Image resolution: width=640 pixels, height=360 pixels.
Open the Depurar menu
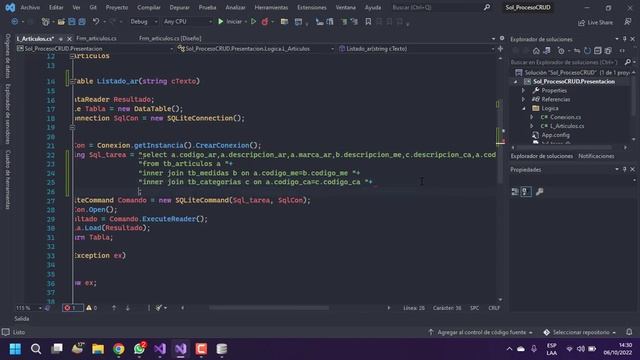pos(180,7)
